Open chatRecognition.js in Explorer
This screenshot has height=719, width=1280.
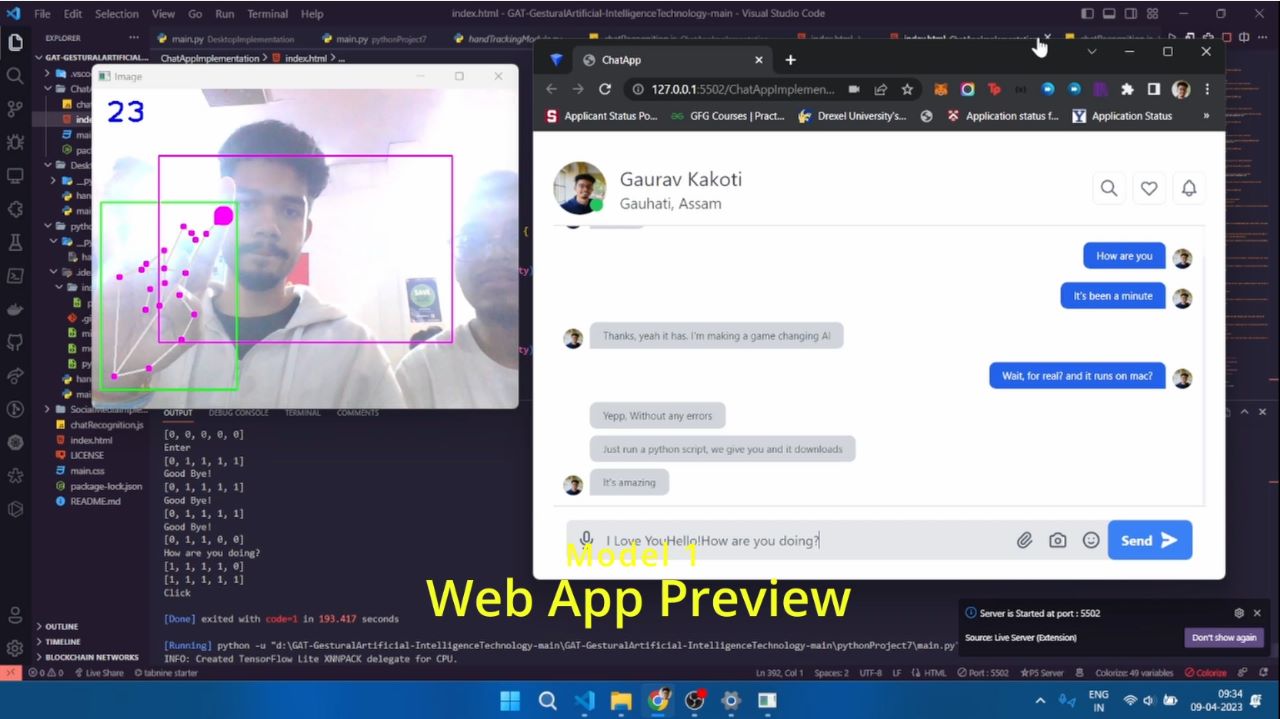click(x=106, y=425)
